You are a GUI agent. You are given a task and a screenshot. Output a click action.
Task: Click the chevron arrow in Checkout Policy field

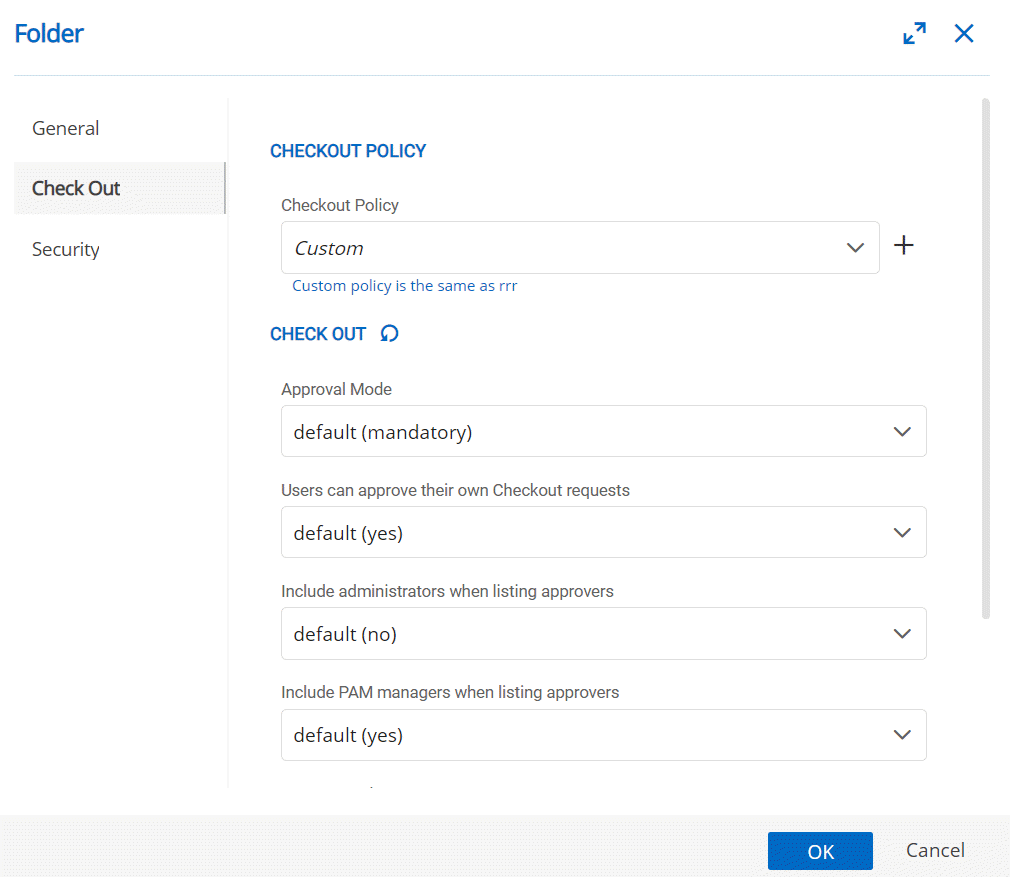(x=855, y=248)
